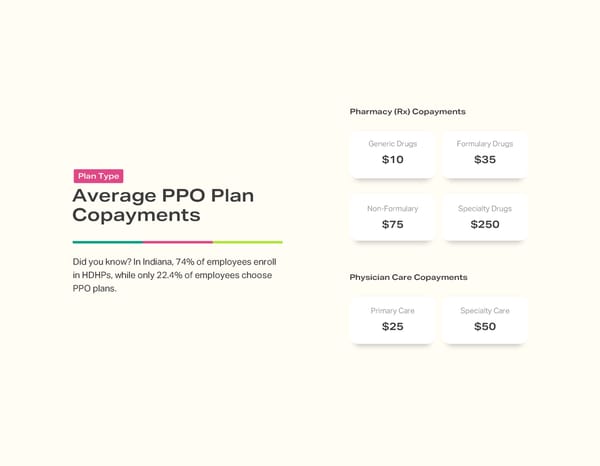This screenshot has width=600, height=466.
Task: Select the Average PPO Plan Copayments title
Action: (x=163, y=205)
